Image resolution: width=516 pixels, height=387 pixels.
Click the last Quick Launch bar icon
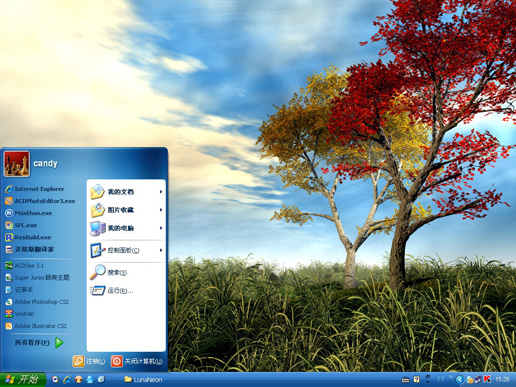(x=101, y=379)
